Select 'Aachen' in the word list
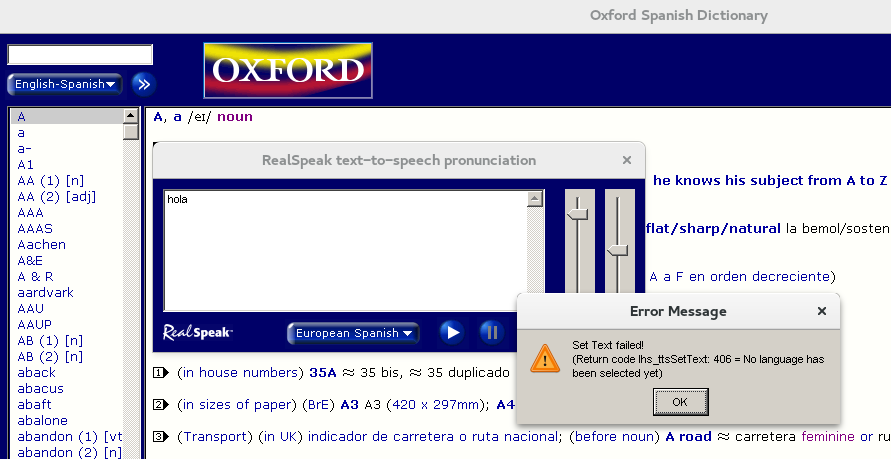This screenshot has height=459, width=891. click(x=41, y=244)
